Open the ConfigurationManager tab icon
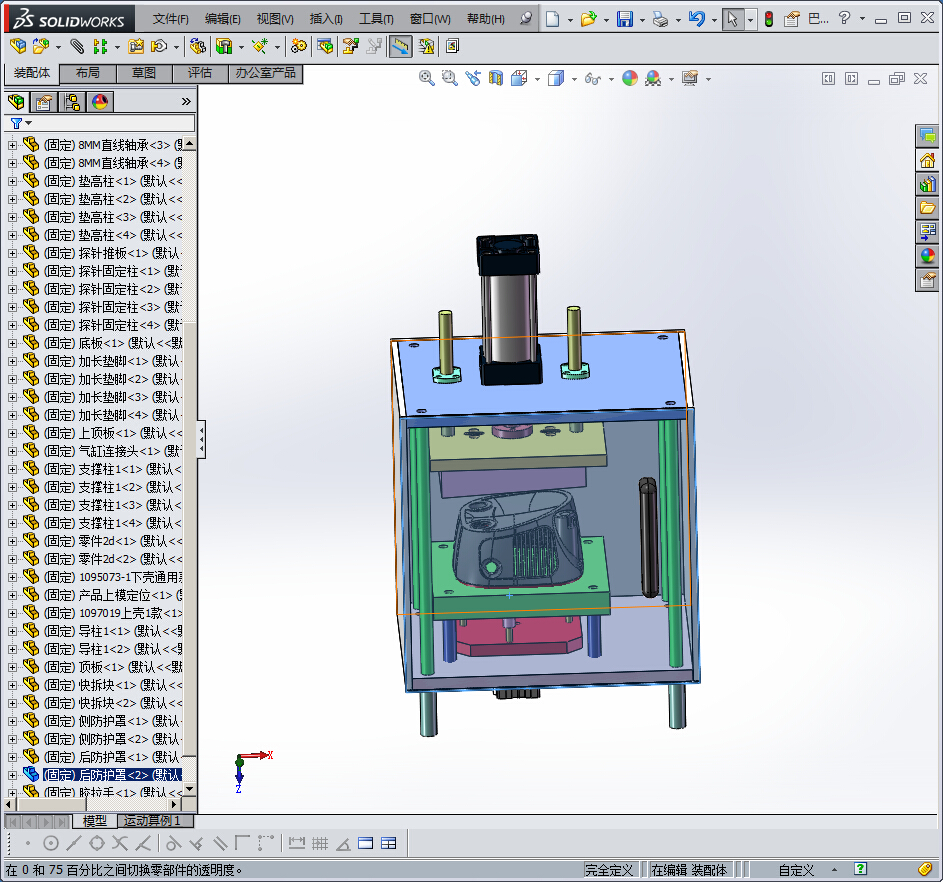Screen dimensions: 943x882 click(x=72, y=102)
